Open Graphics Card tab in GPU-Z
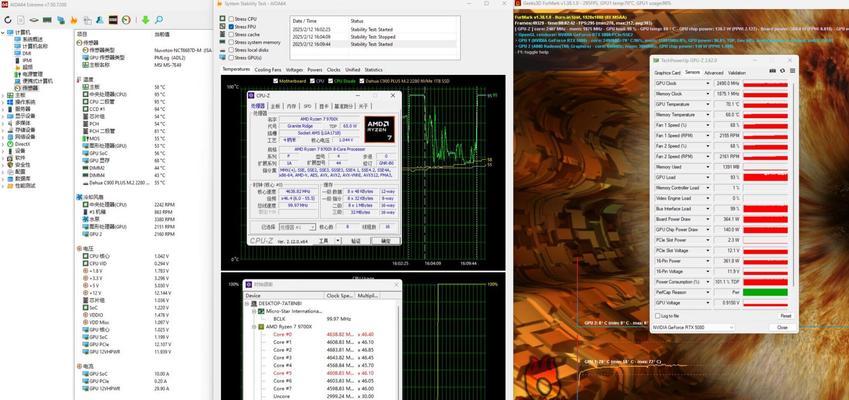The image size is (849, 400). click(x=668, y=73)
